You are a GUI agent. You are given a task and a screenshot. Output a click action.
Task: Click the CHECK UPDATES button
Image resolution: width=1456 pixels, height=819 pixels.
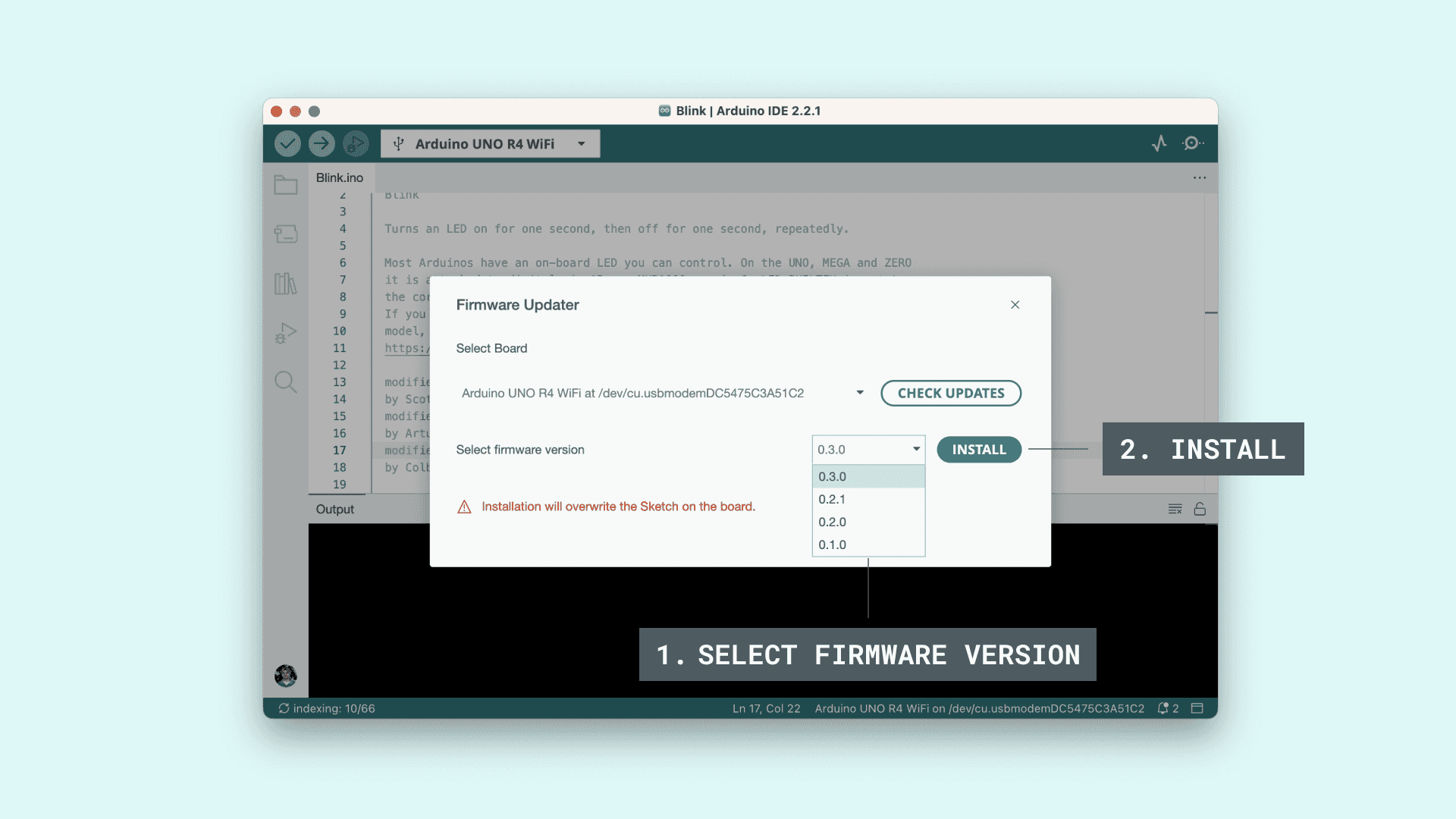click(951, 393)
